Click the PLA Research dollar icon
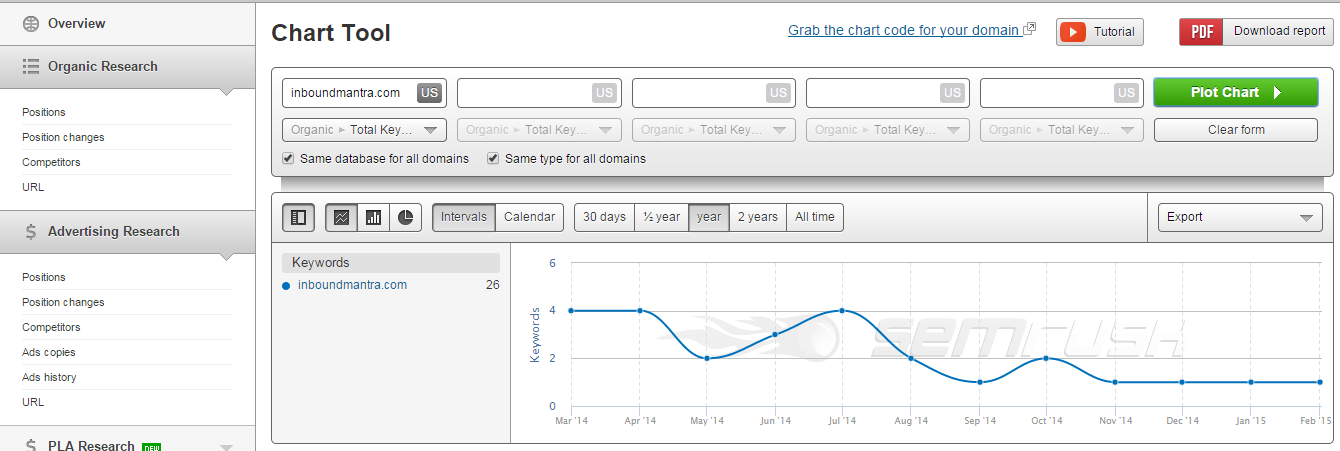Image resolution: width=1340 pixels, height=451 pixels. [31, 446]
